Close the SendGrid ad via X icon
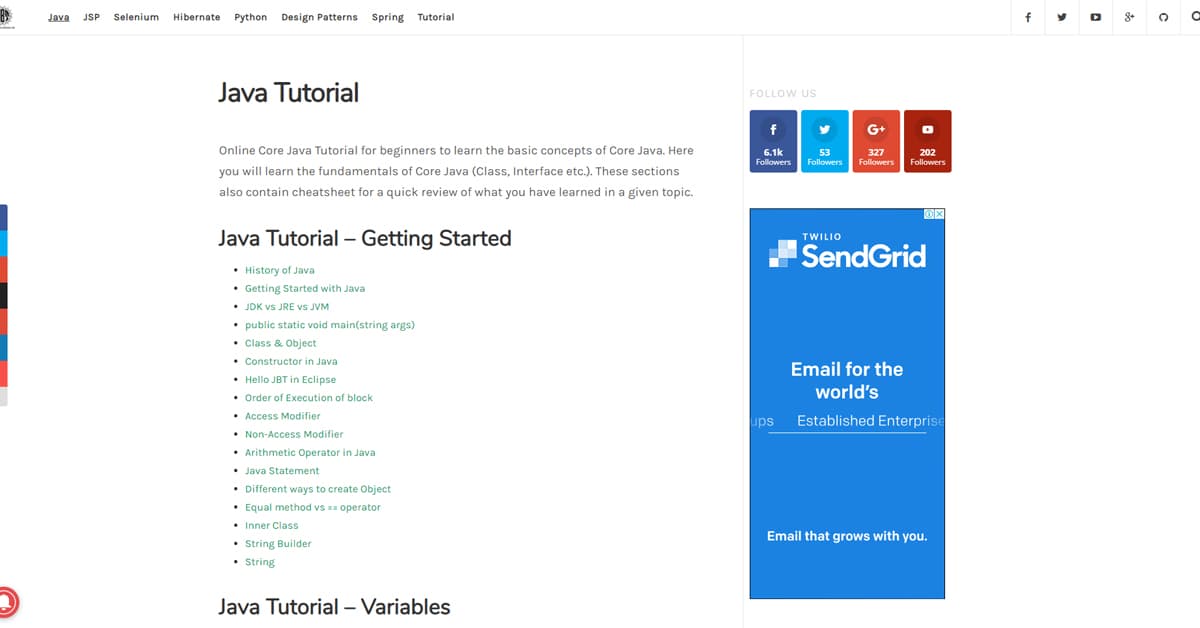 coord(940,214)
